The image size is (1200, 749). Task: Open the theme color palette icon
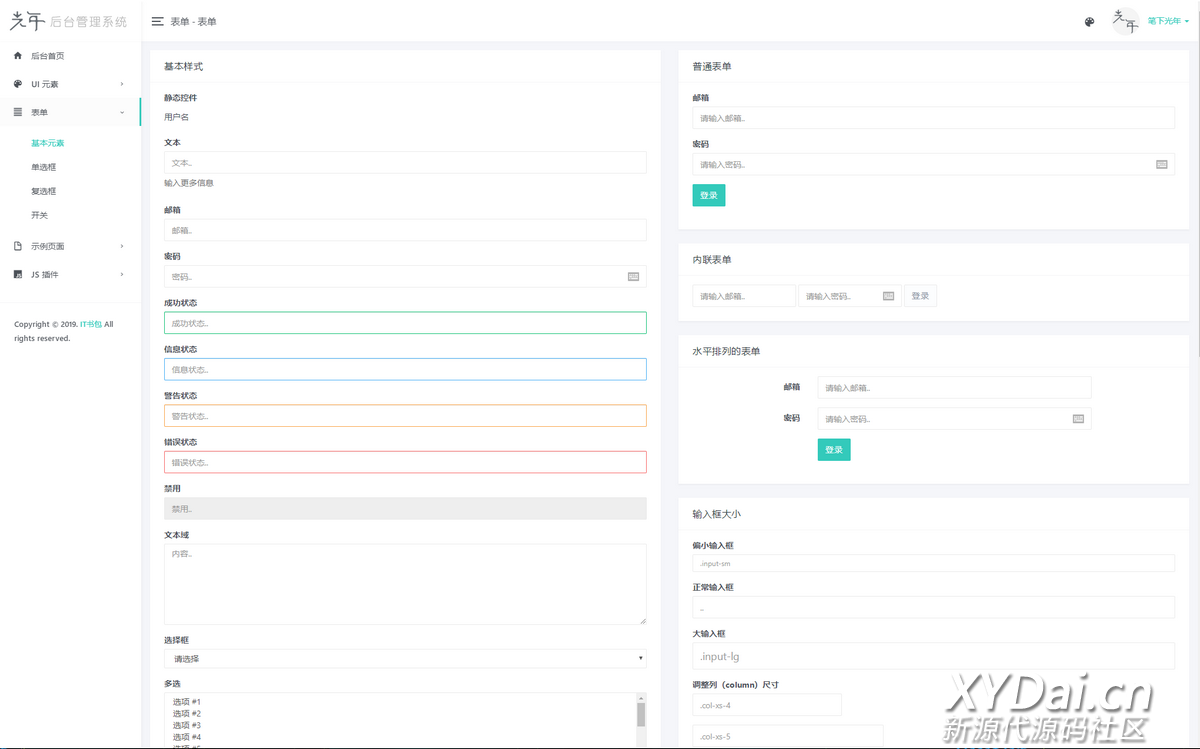click(x=1090, y=21)
